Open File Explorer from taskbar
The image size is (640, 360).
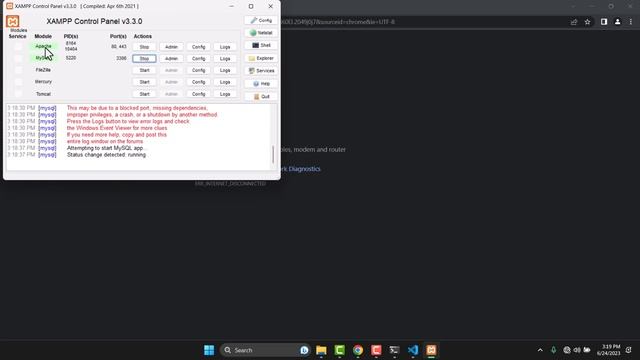pos(321,350)
